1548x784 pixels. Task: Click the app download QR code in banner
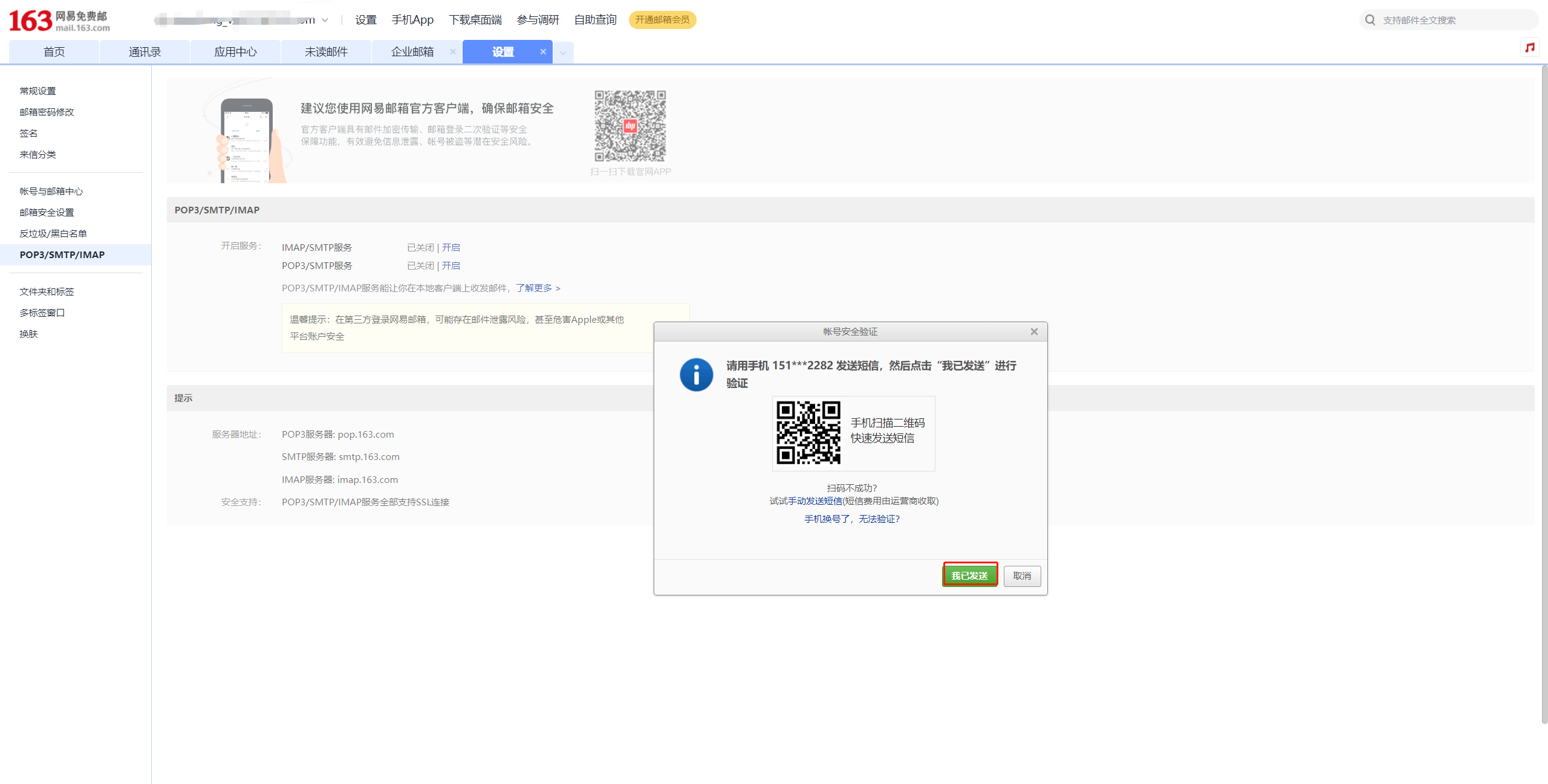click(630, 126)
